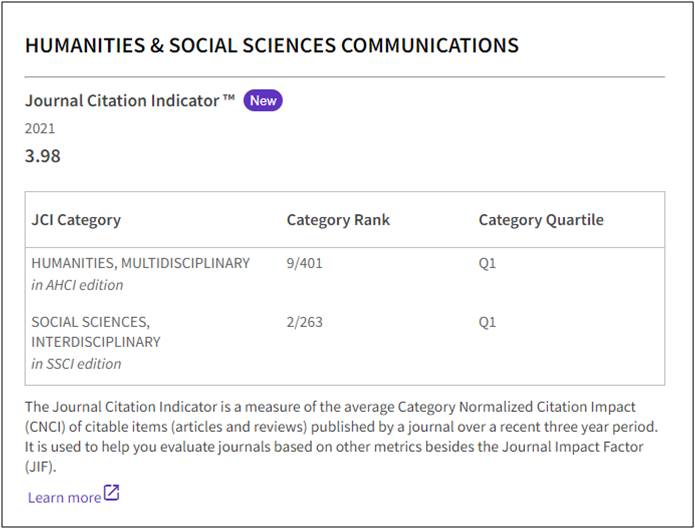The image size is (695, 528).
Task: Click the trademark symbol after Indicator
Action: click(x=229, y=99)
